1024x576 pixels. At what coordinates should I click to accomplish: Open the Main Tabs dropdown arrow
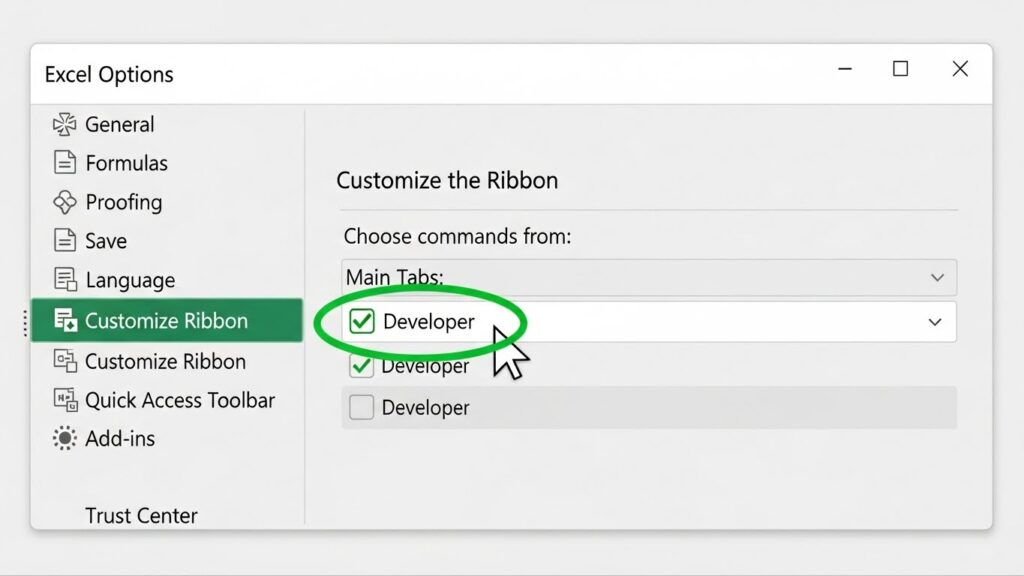937,278
